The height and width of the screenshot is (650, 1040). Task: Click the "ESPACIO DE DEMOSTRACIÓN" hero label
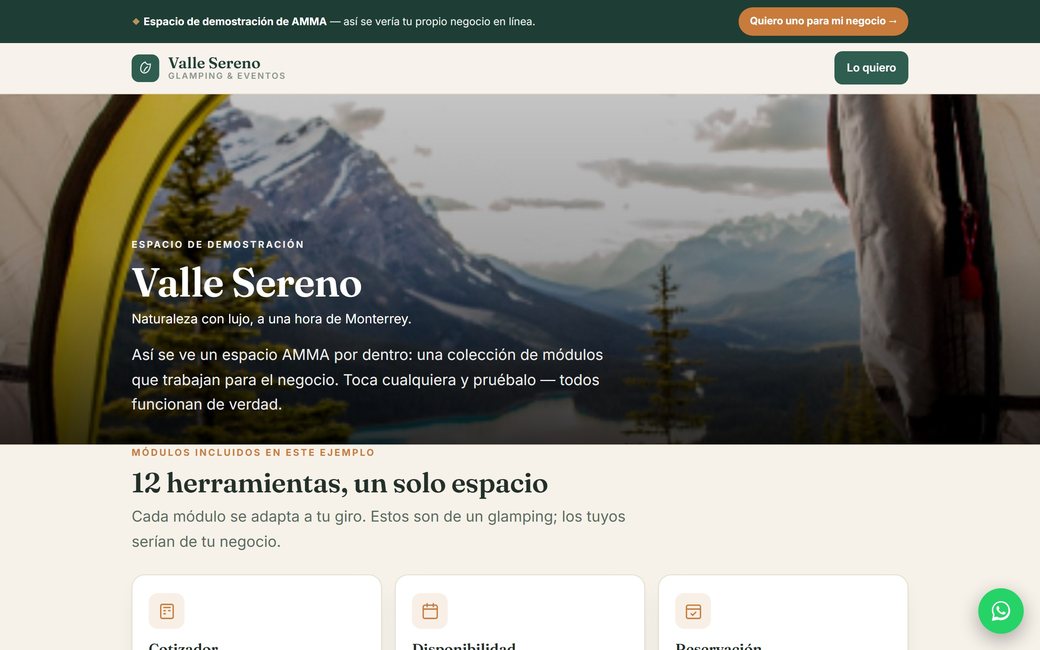[x=218, y=244]
